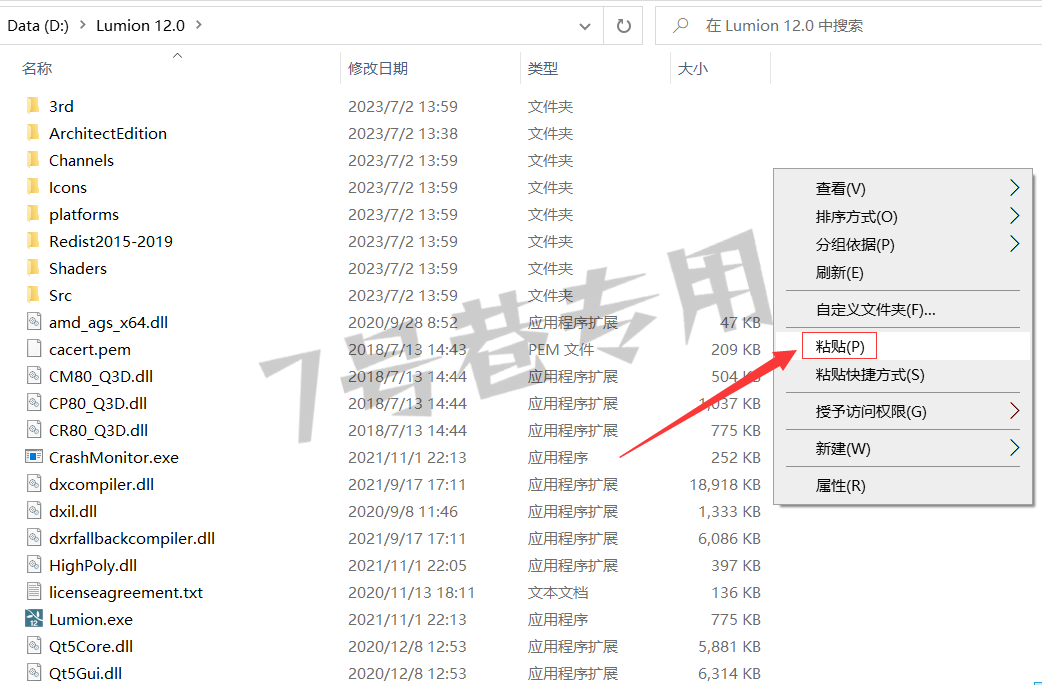Select the cacert.pem file name
The width and height of the screenshot is (1042, 685).
coord(90,349)
